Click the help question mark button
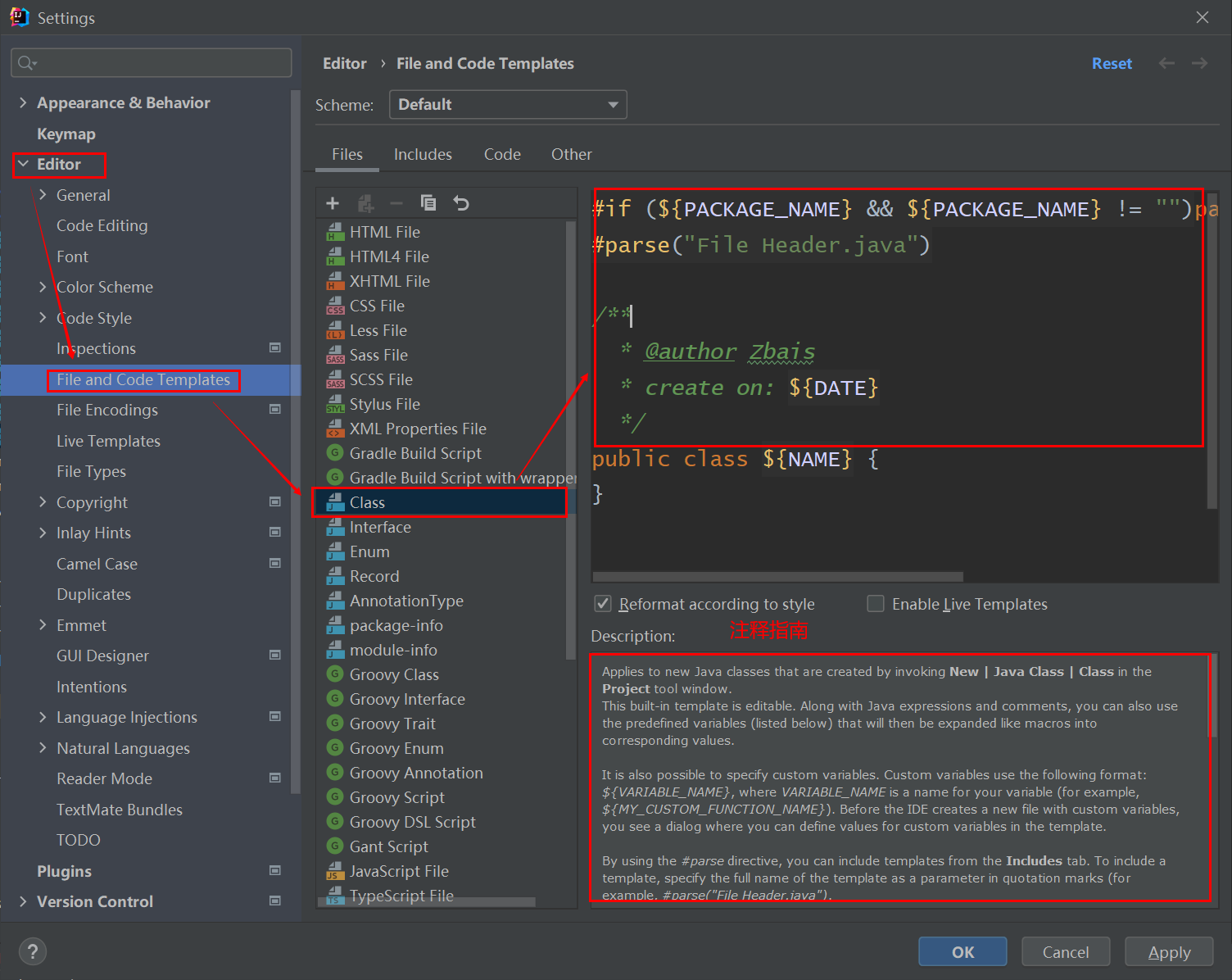Screen dimensions: 1232x980 33,951
